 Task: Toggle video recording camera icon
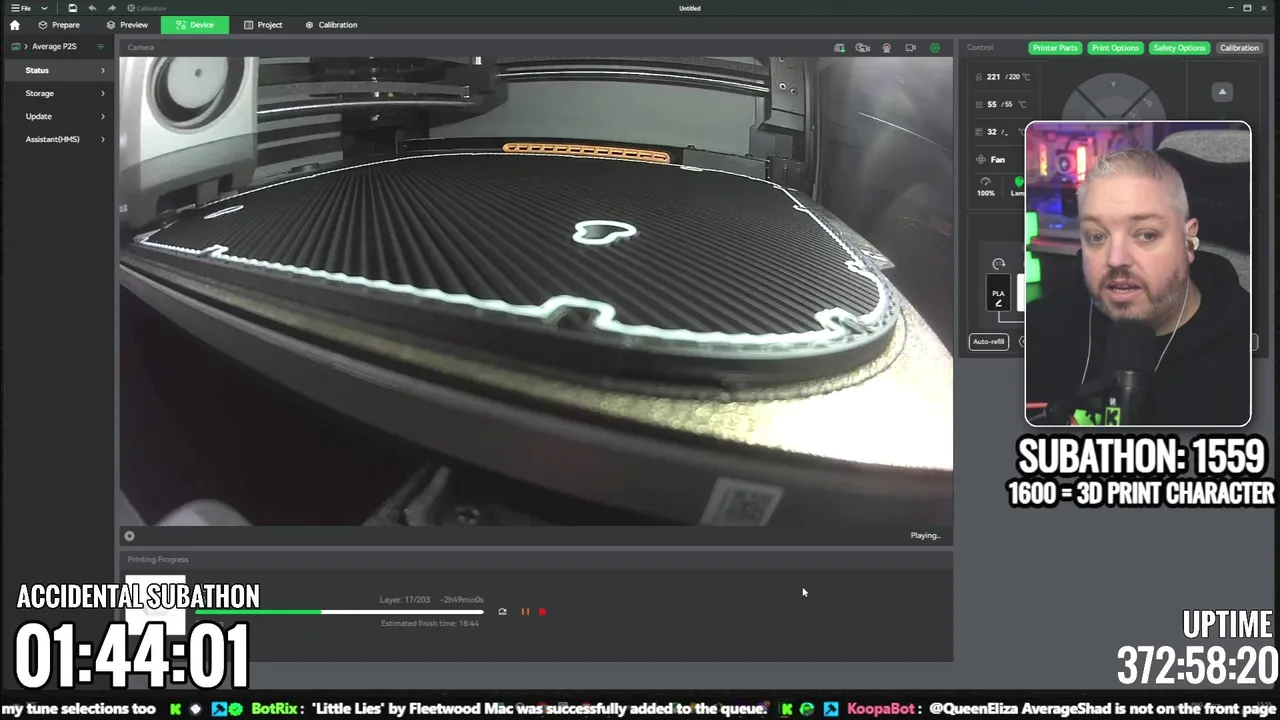(x=910, y=48)
